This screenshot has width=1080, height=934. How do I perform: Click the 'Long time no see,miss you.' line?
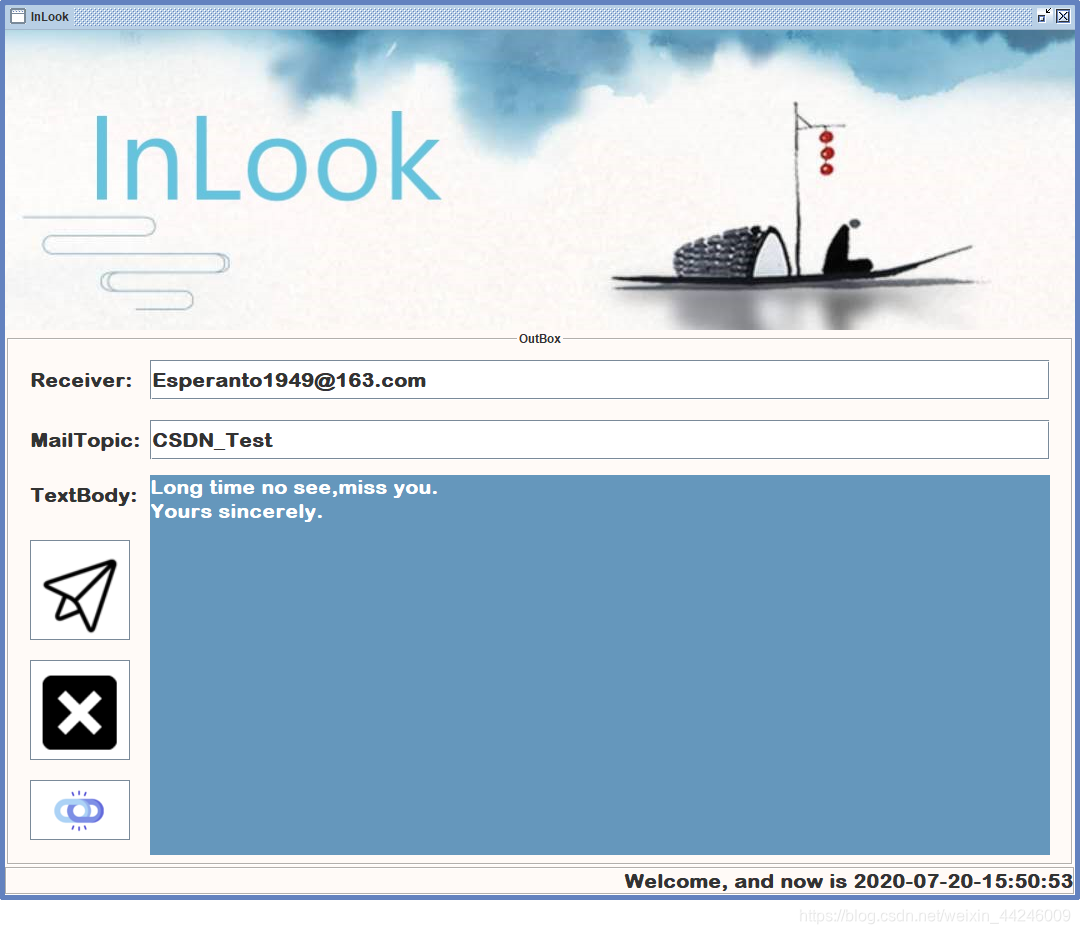pos(294,488)
